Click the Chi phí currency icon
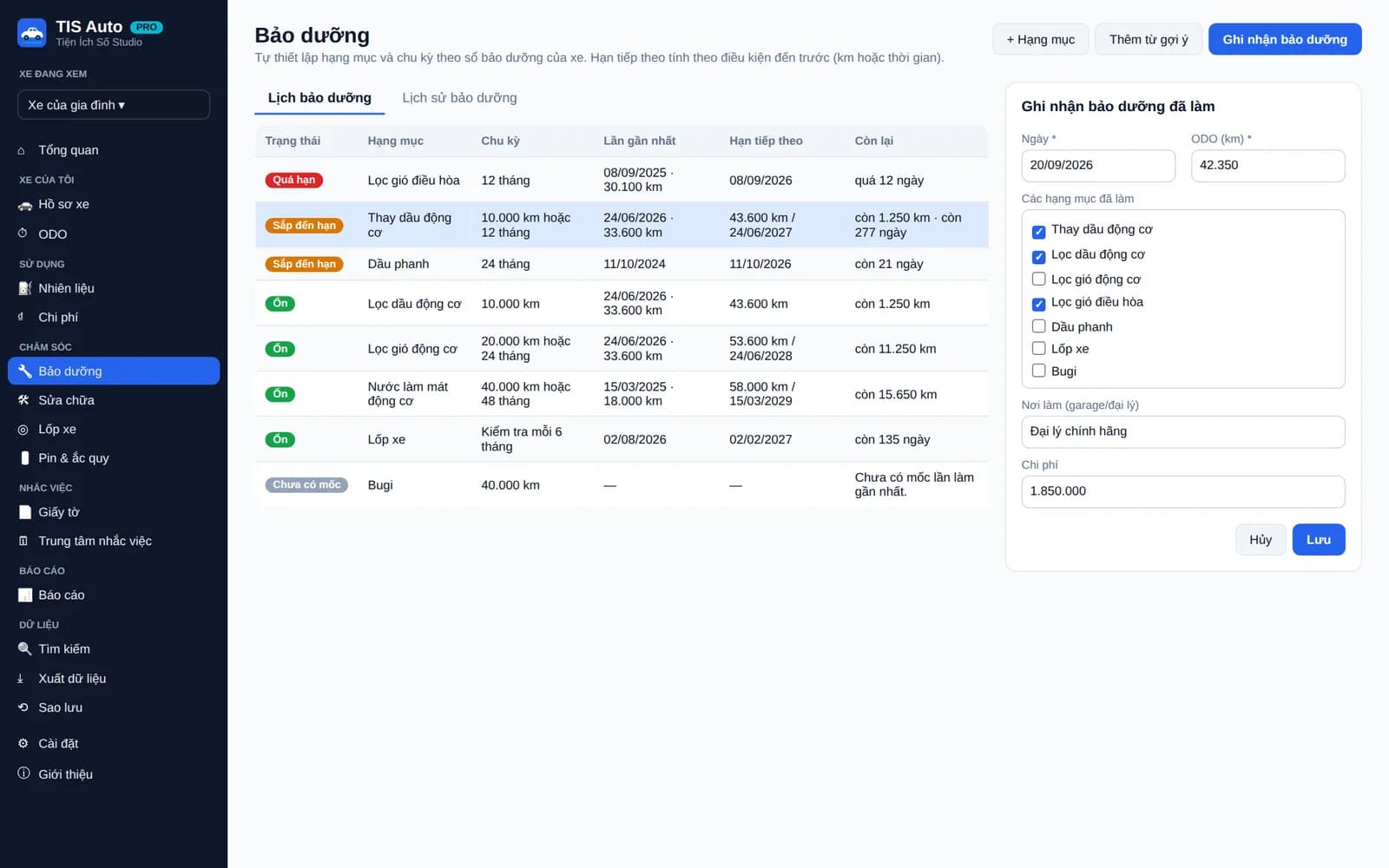This screenshot has width=1389, height=868. (21, 317)
